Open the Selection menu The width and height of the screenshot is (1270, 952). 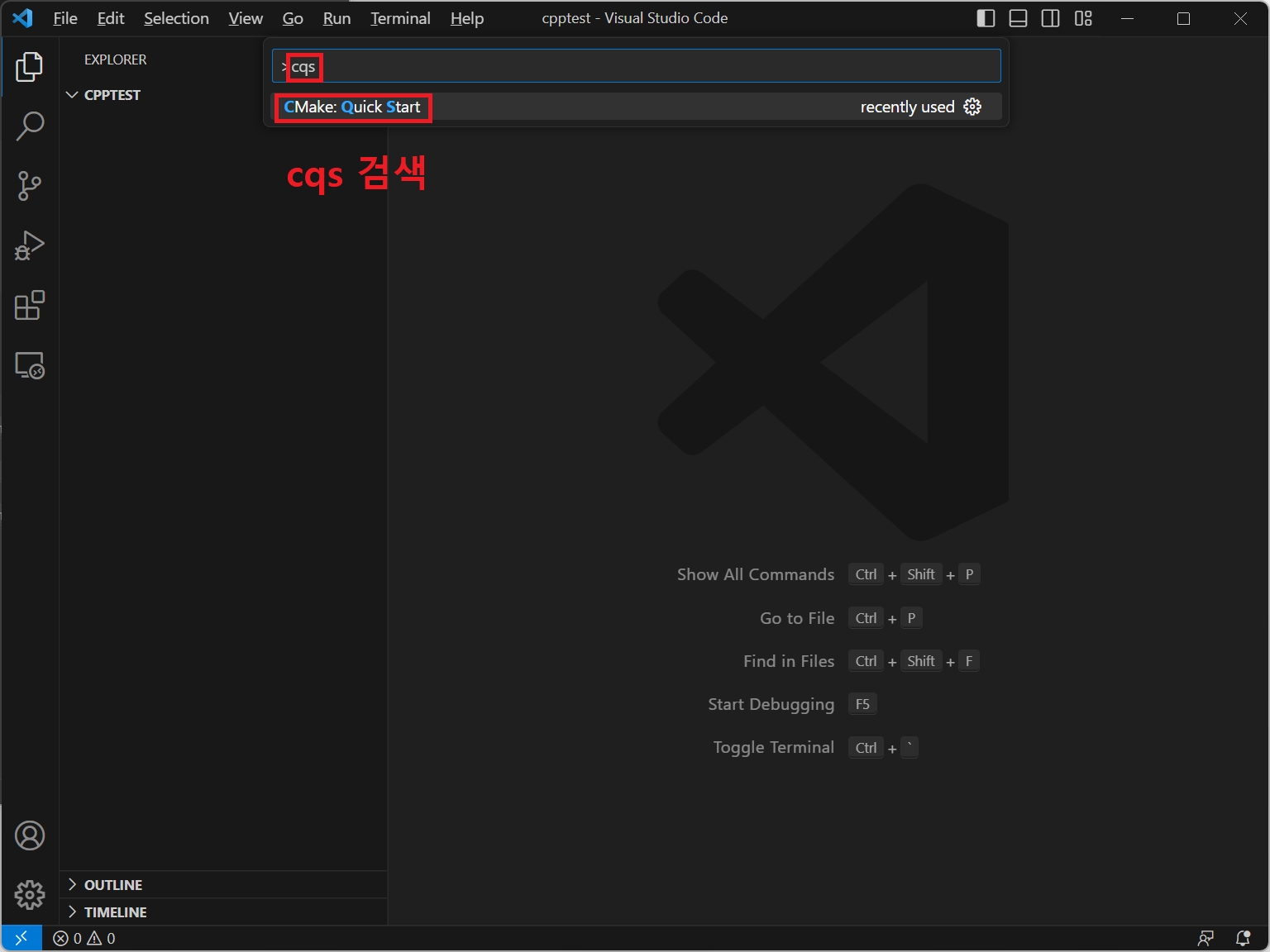pyautogui.click(x=176, y=18)
